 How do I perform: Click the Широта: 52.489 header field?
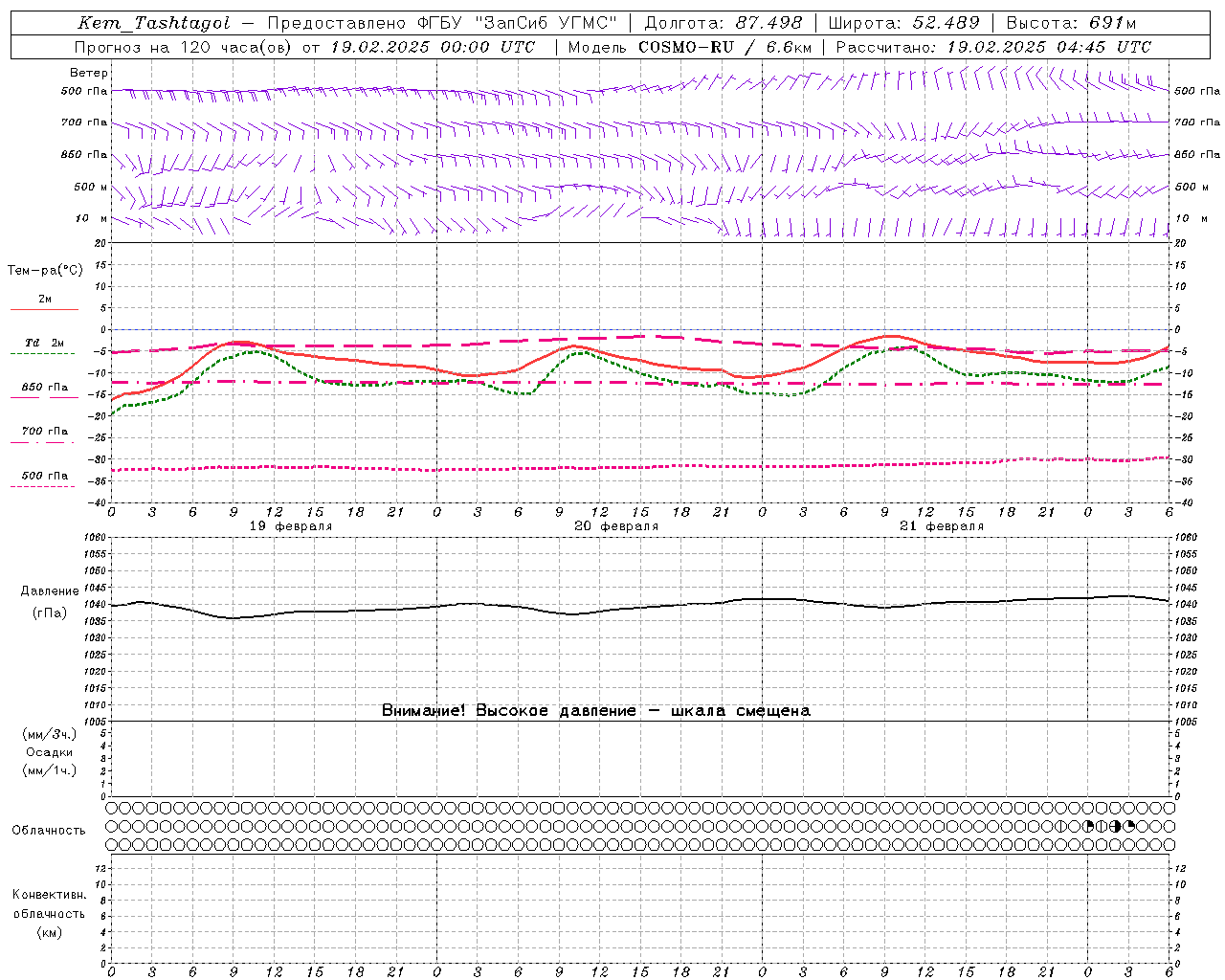click(x=904, y=23)
